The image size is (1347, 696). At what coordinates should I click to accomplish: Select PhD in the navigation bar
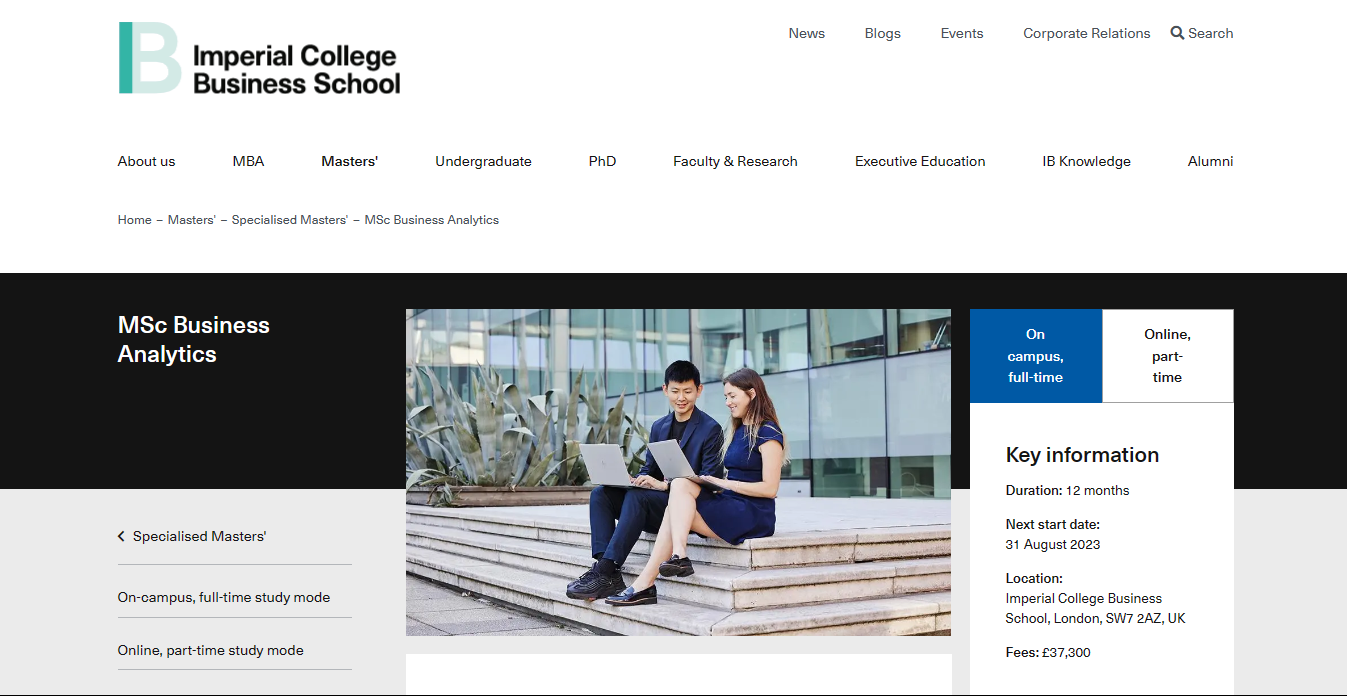coord(602,161)
